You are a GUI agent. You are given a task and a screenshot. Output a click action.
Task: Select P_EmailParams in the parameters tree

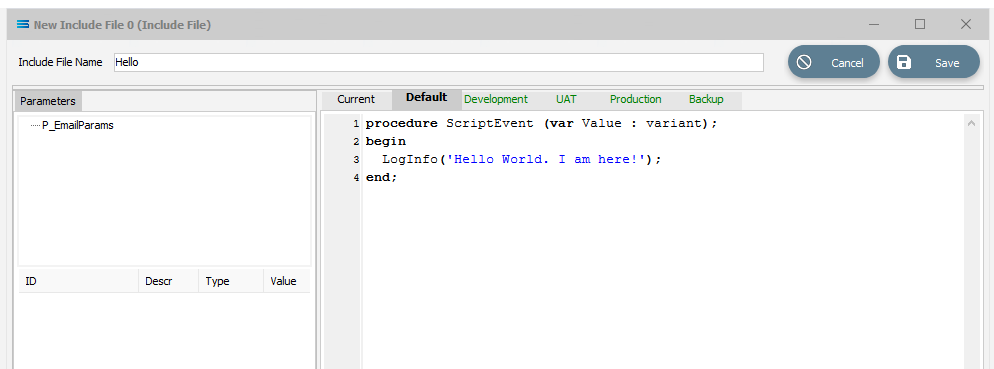click(78, 126)
